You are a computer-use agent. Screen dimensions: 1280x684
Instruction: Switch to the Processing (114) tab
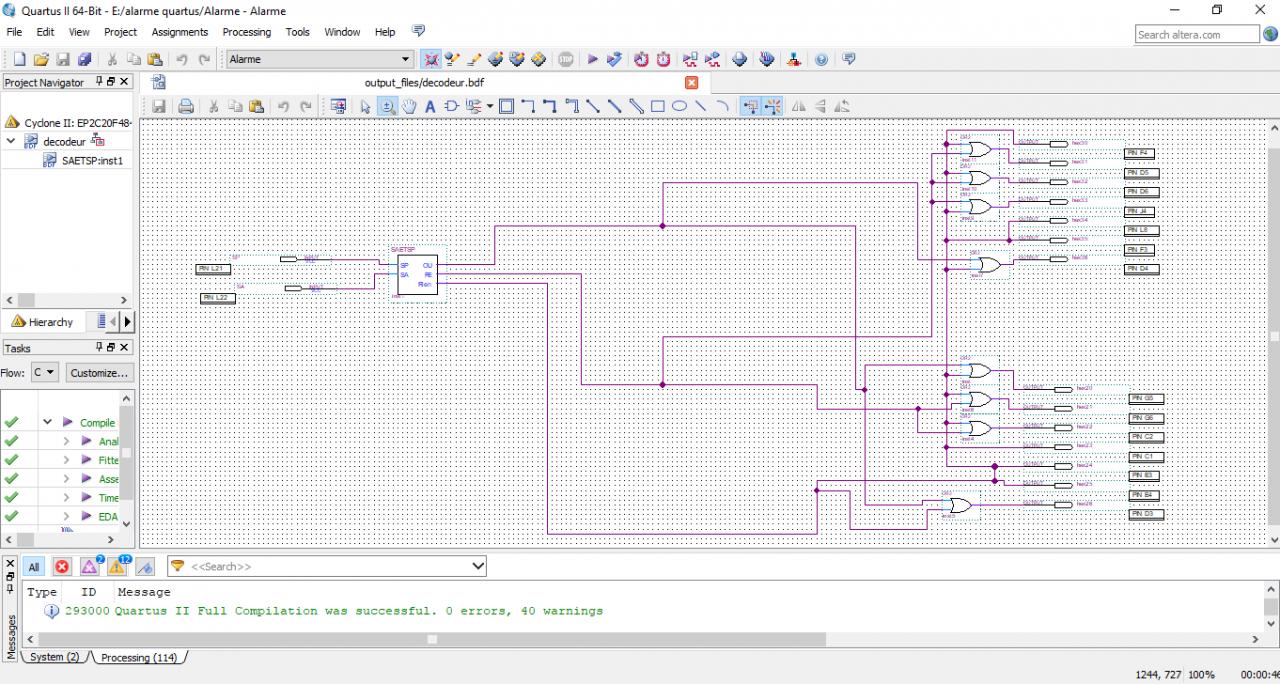point(139,657)
